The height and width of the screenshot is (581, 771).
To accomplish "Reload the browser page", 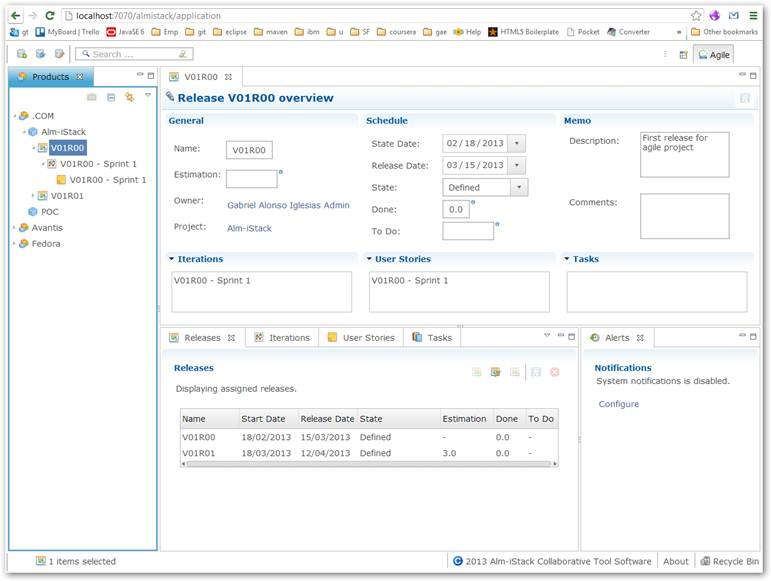I will click(x=50, y=16).
